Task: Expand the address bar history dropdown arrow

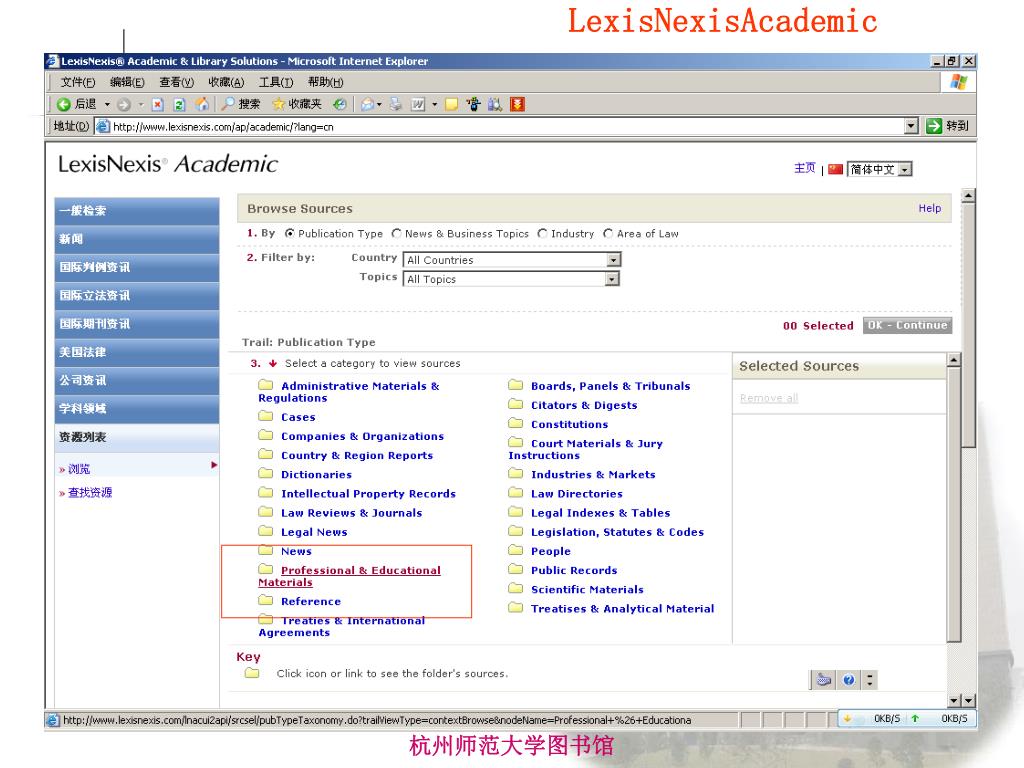Action: pyautogui.click(x=911, y=126)
